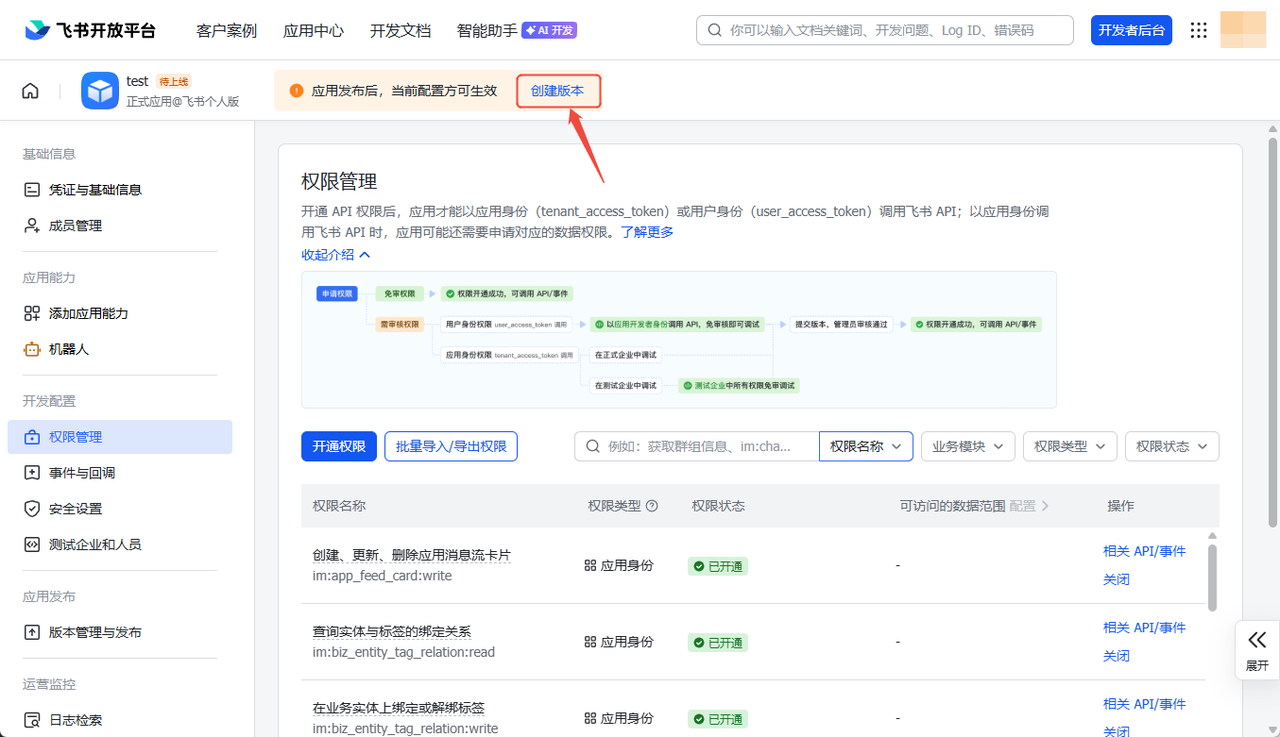Viewport: 1280px width, 737px height.
Task: Open the 权限状态 filter dropdown
Action: point(1171,446)
